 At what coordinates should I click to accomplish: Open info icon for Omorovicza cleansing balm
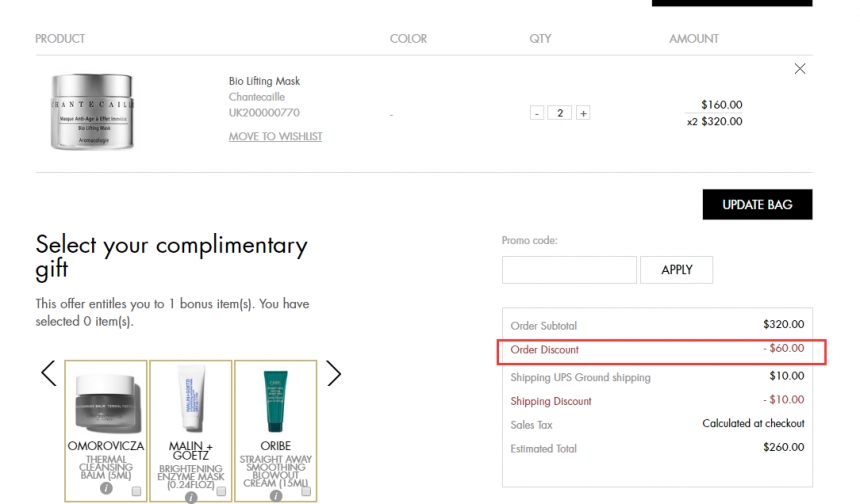pos(106,488)
